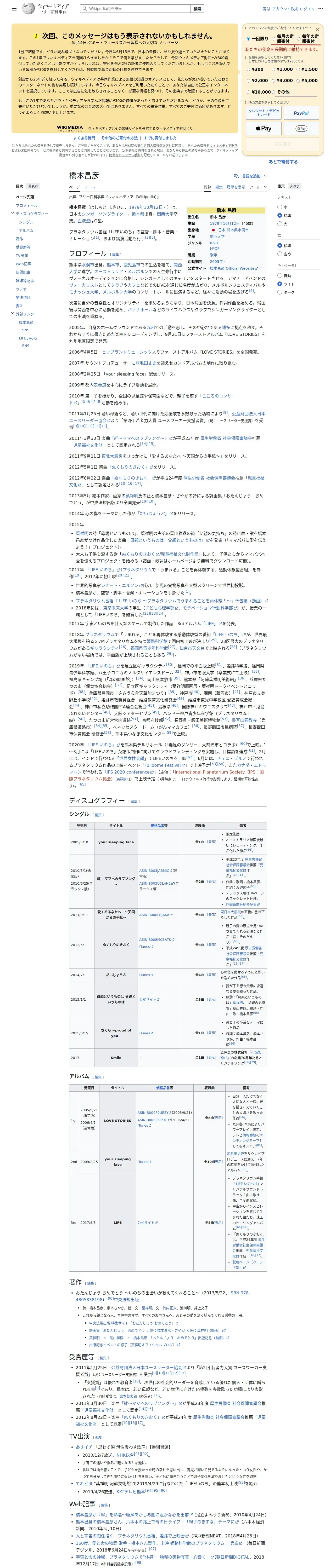
Task: Open 関西大学 link in infobox
Action: [217, 236]
